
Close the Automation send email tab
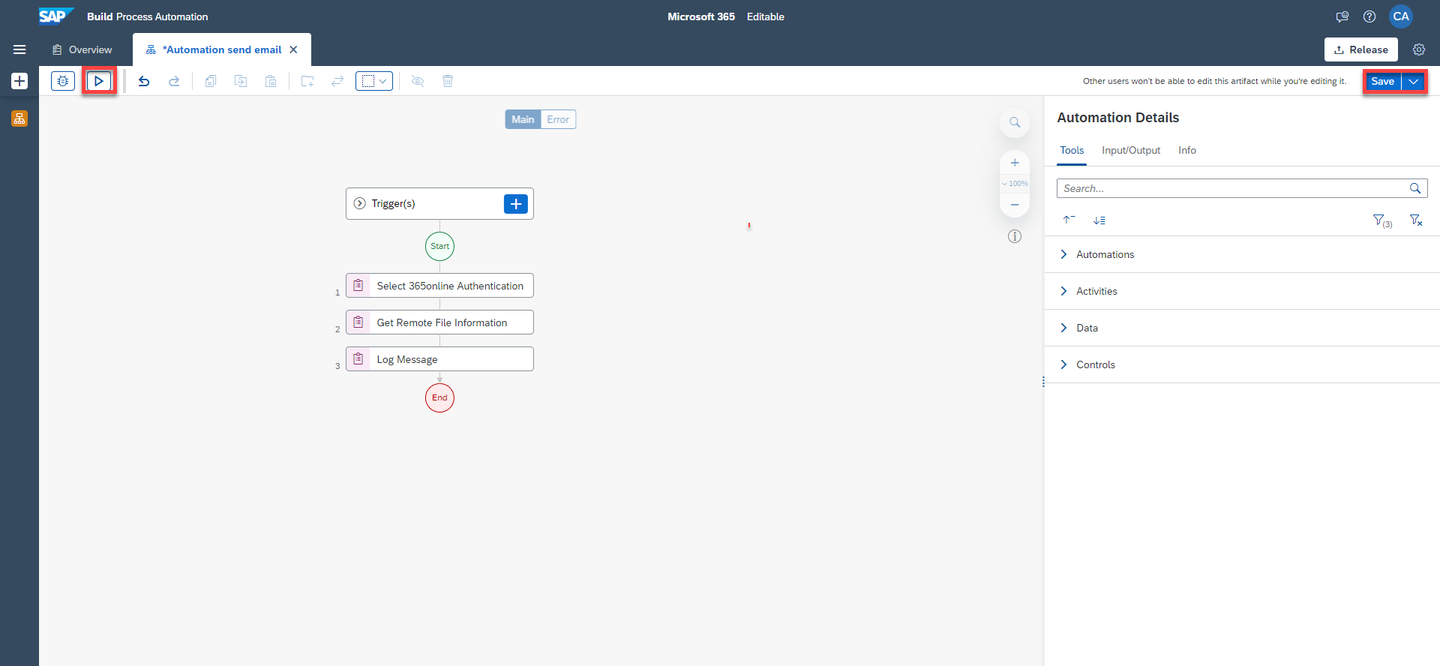(x=293, y=49)
